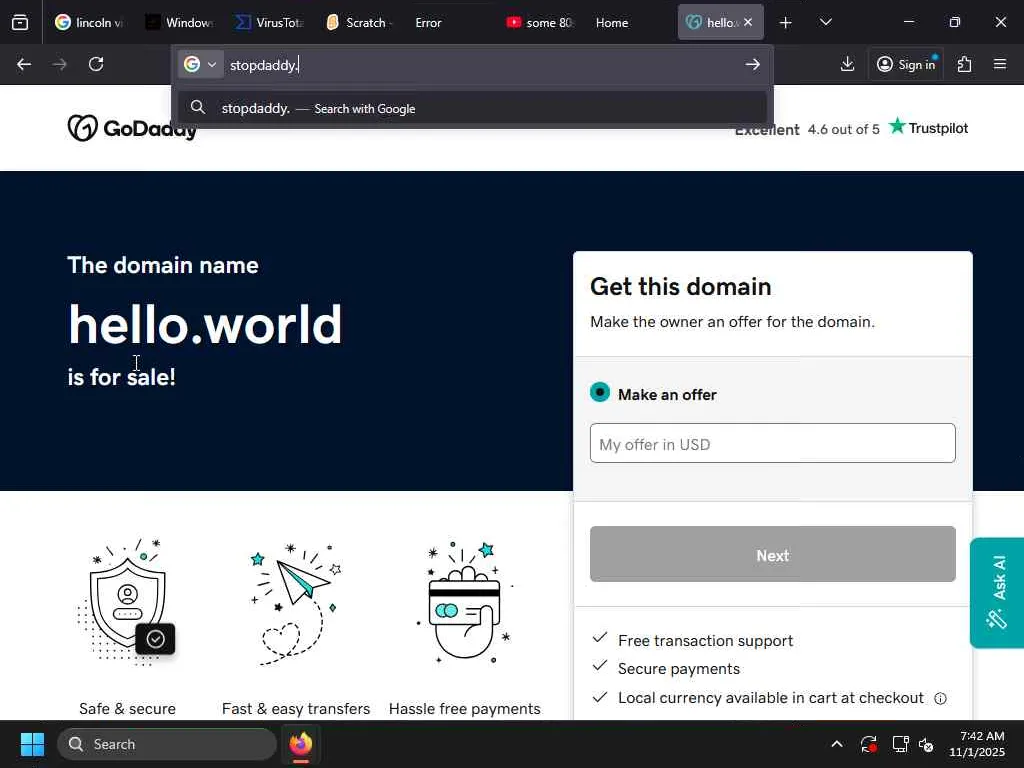
Task: Switch to the VirusTotal tab
Action: (x=269, y=22)
